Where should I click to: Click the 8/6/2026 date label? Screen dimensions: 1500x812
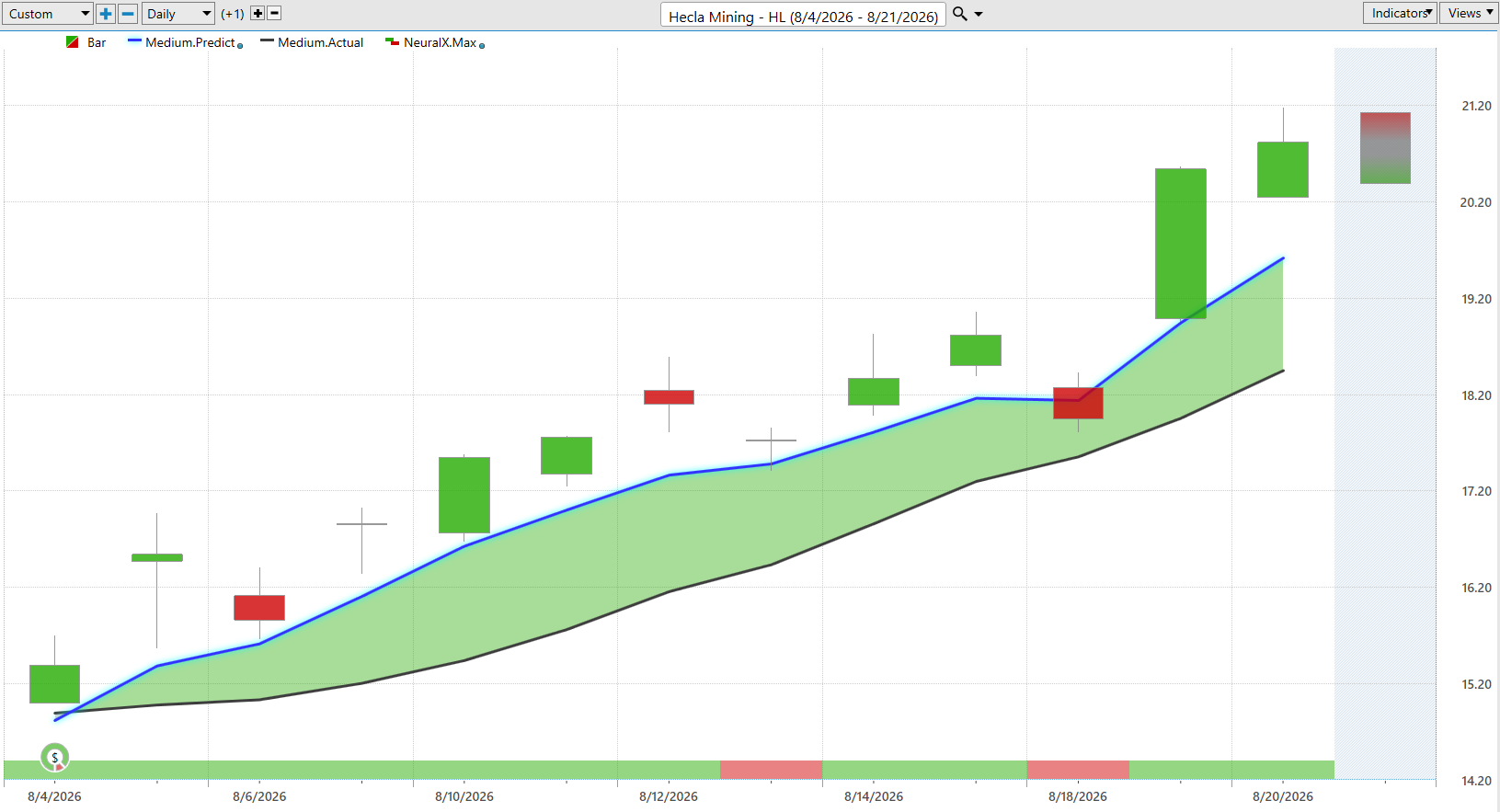(259, 796)
